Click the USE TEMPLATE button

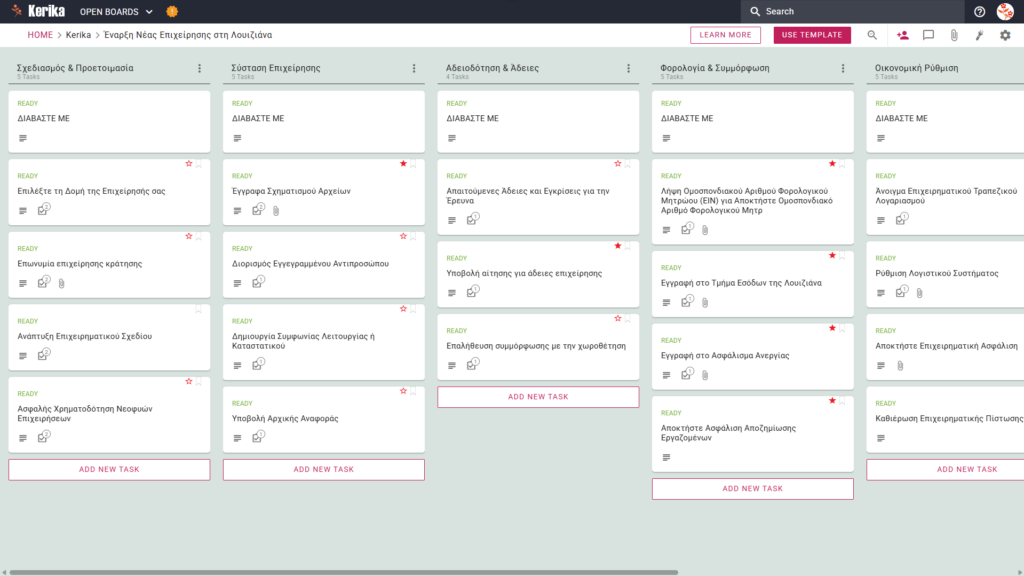[x=812, y=35]
